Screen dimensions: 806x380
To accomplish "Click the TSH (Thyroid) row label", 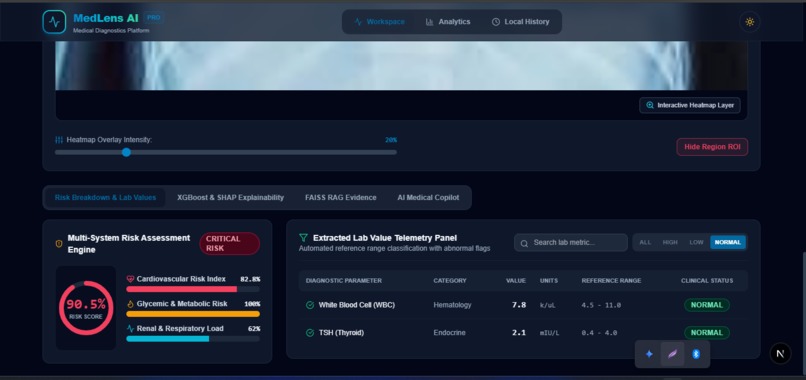I will coord(341,333).
